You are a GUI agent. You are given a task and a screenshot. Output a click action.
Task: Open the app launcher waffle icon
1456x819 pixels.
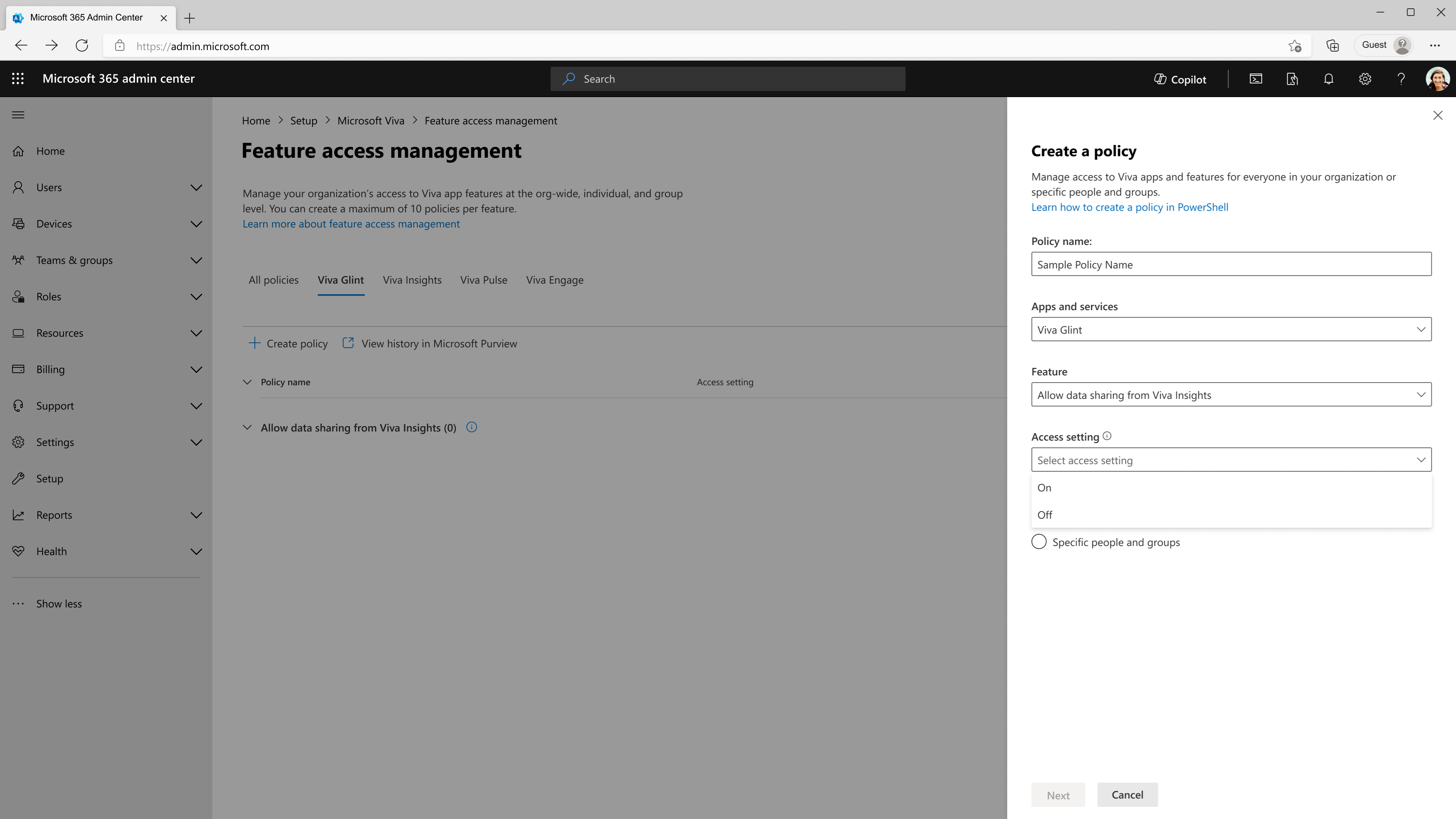click(17, 78)
